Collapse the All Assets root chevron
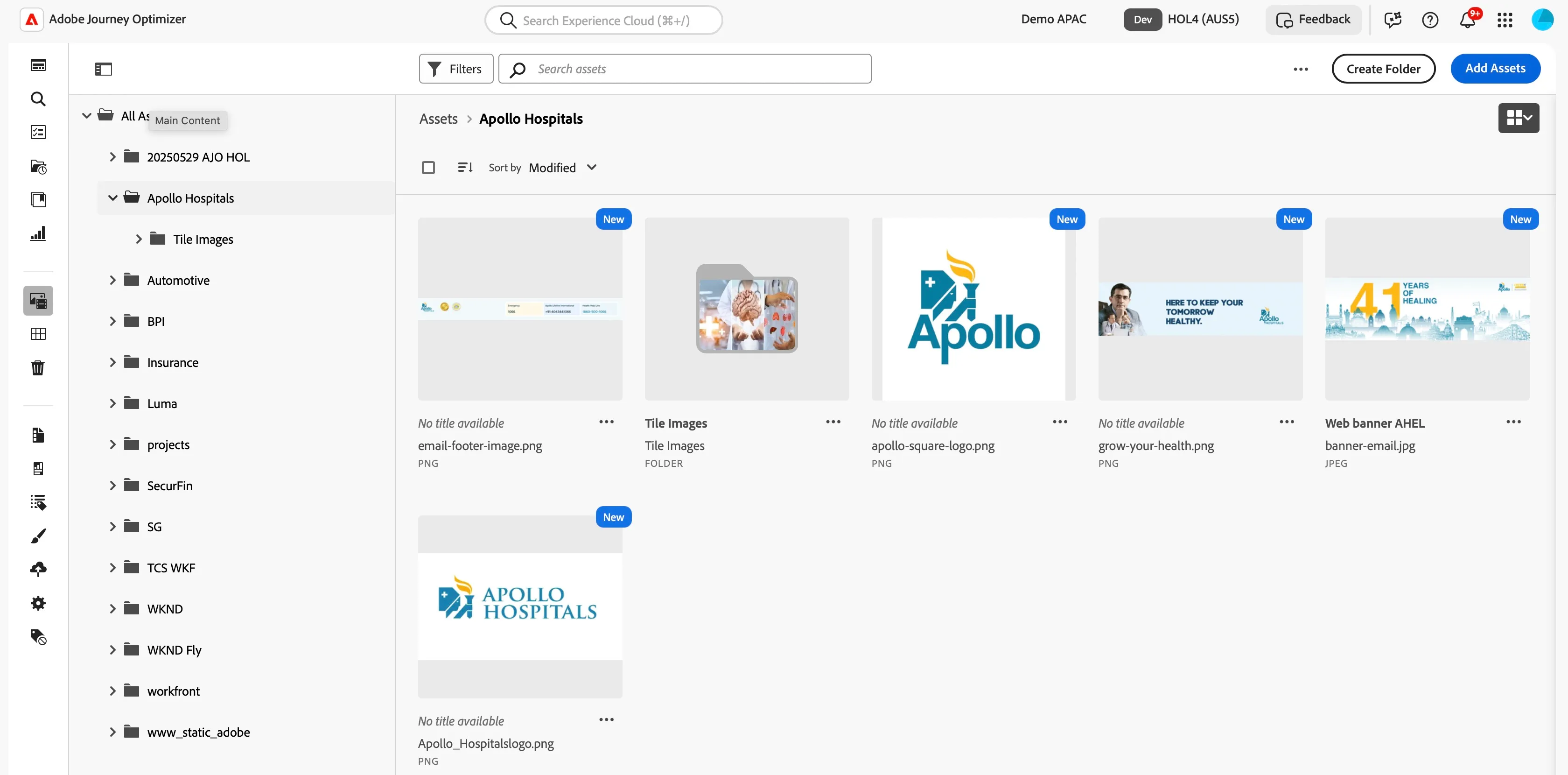Viewport: 1568px width, 775px height. (86, 116)
